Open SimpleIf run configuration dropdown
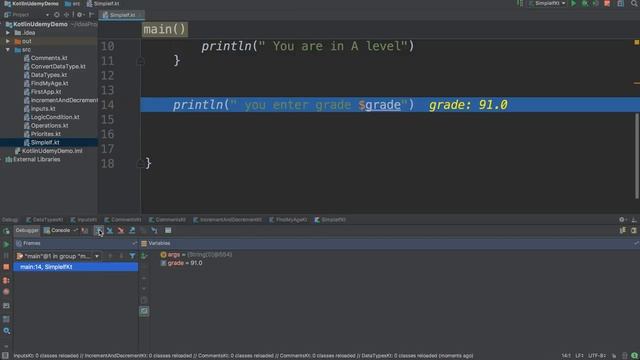This screenshot has width=640, height=360. pos(547,3)
